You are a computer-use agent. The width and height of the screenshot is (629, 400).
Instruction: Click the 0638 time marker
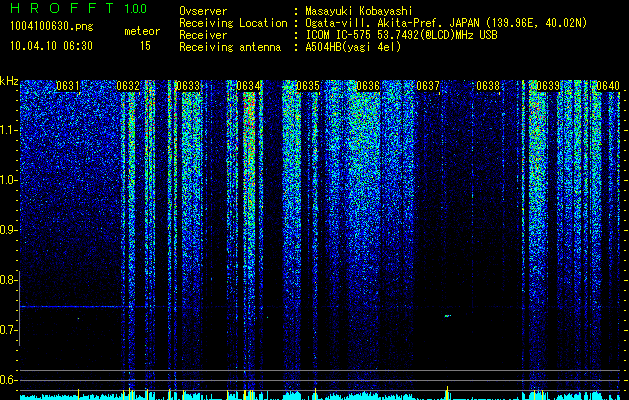(x=488, y=86)
